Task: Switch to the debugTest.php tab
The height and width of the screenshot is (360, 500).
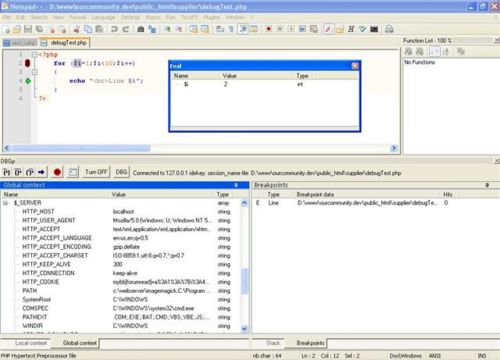Action: click(65, 43)
